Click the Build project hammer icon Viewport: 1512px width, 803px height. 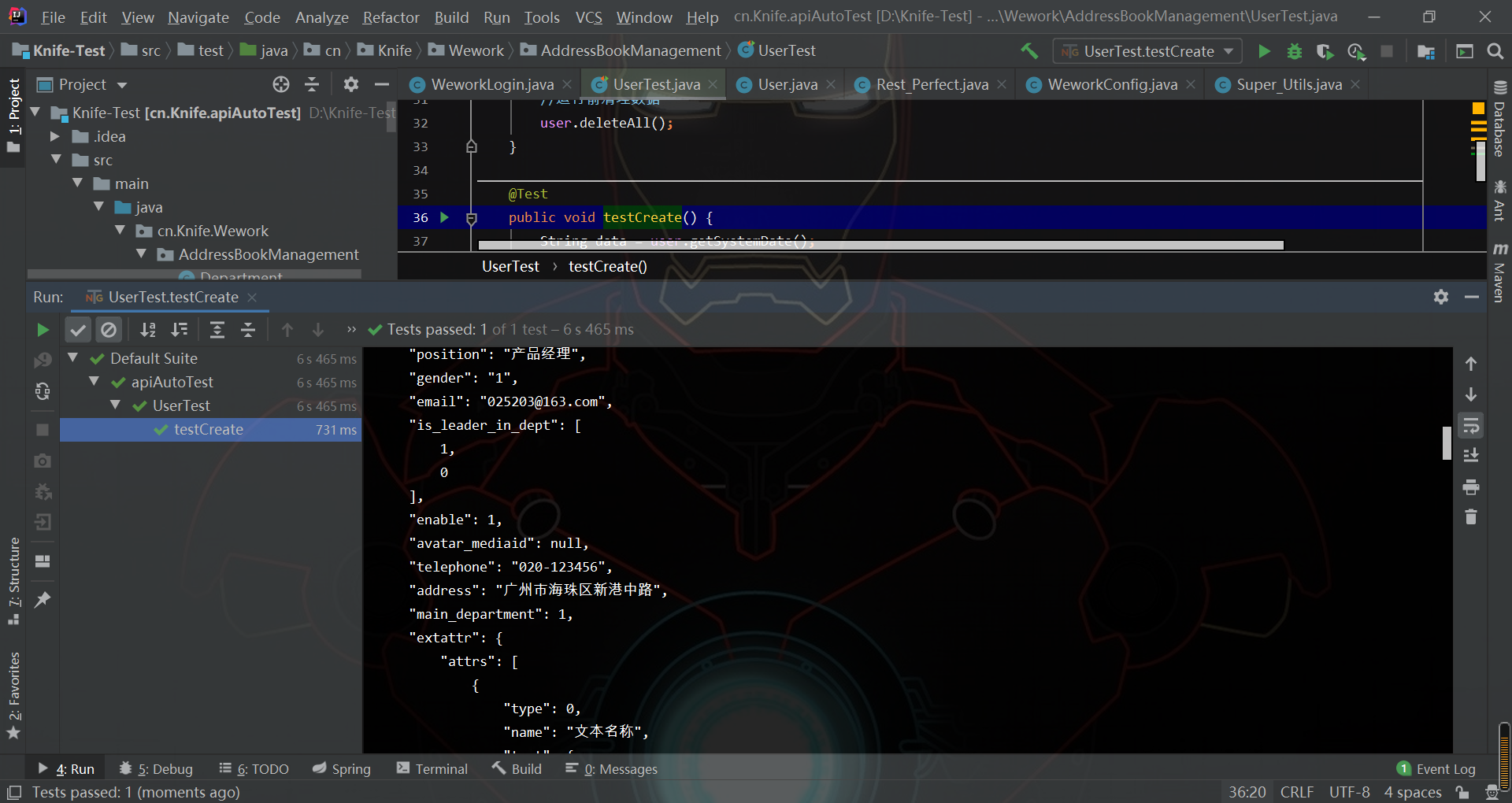click(1029, 51)
